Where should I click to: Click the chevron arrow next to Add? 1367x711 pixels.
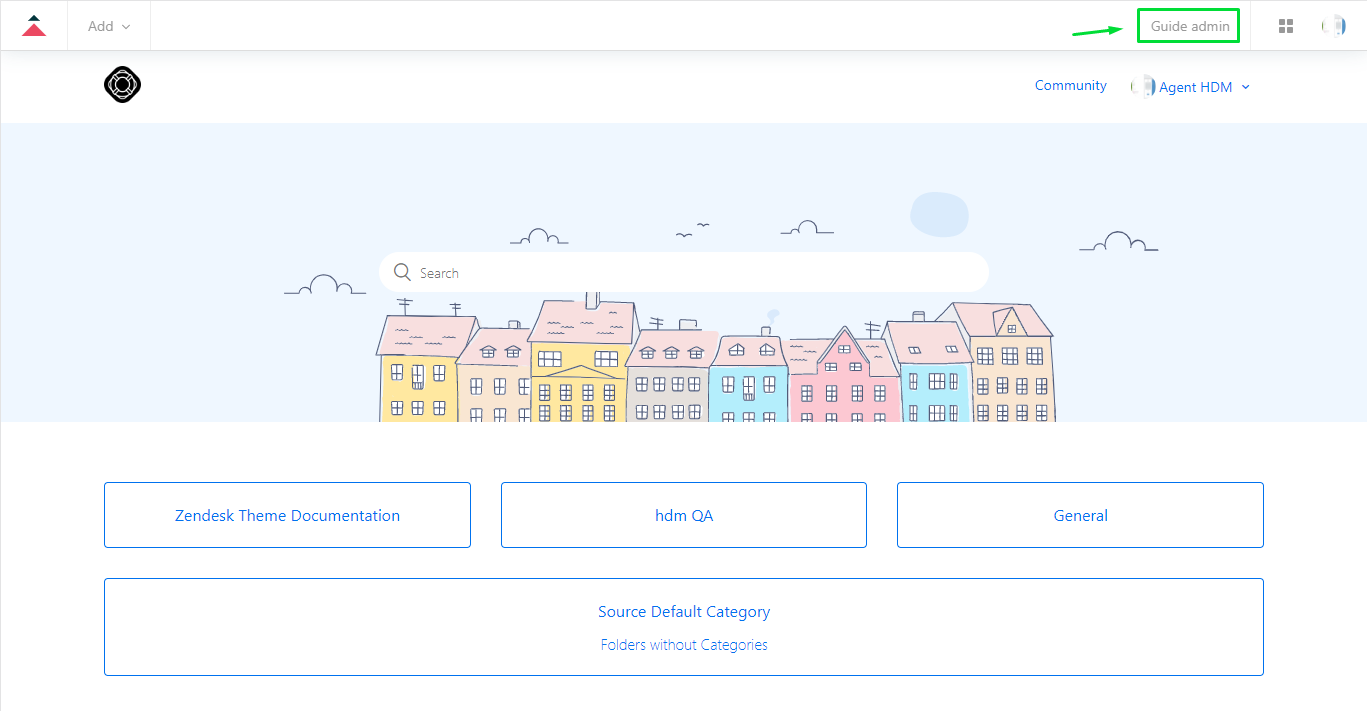[x=126, y=27]
